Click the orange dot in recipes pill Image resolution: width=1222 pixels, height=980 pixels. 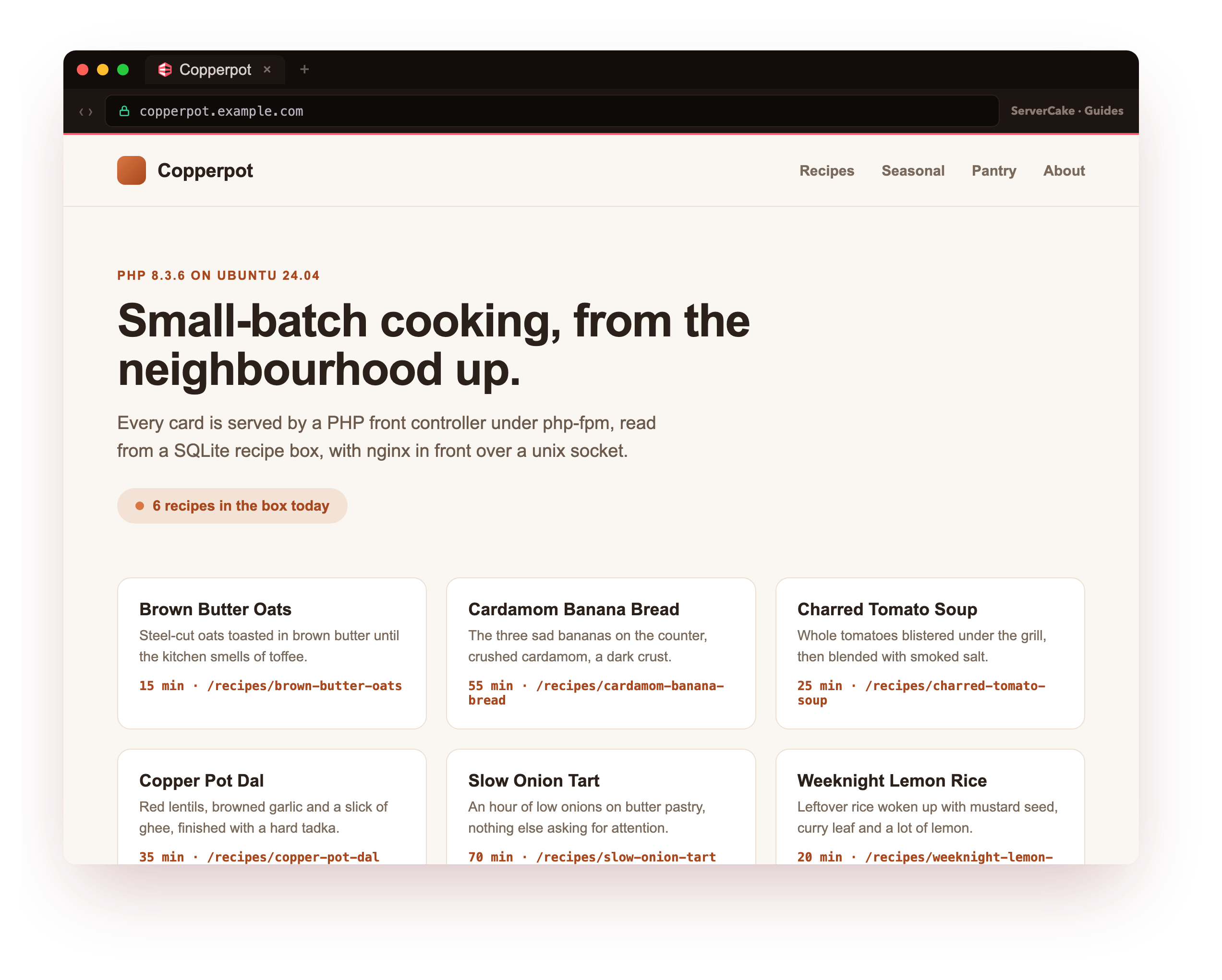click(x=139, y=506)
